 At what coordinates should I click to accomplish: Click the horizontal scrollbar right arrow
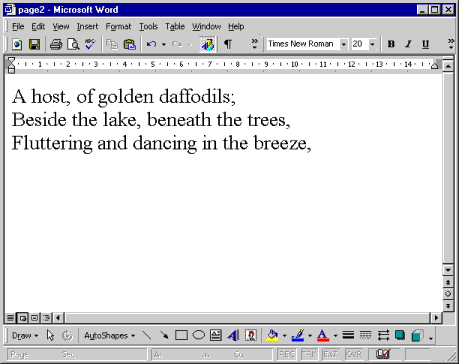pos(436,318)
